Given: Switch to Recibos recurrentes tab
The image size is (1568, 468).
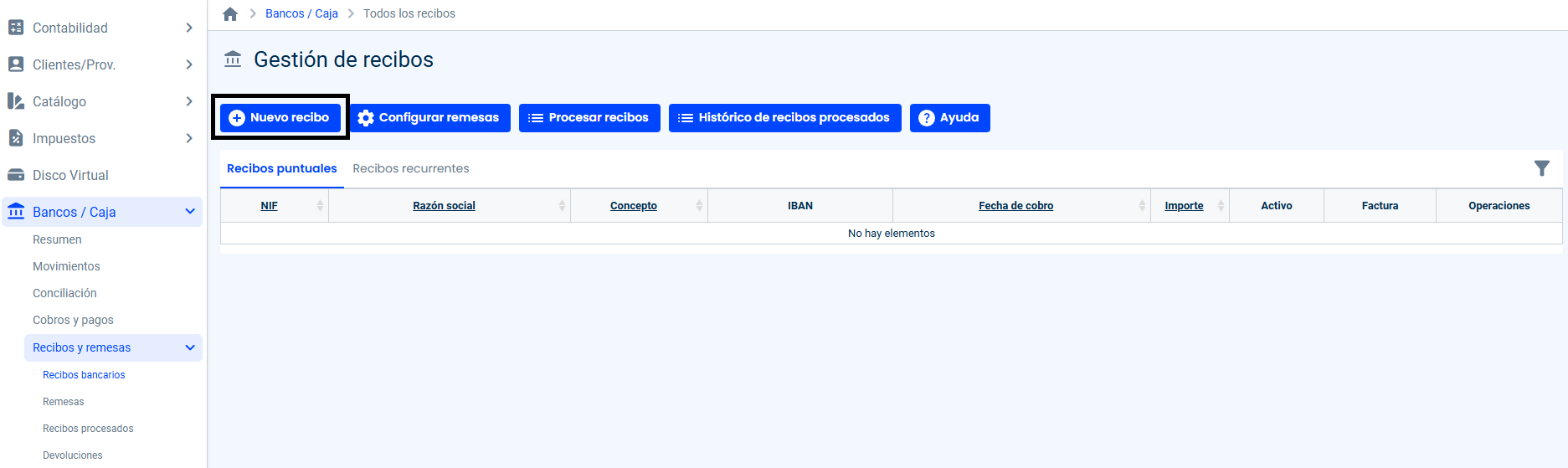Looking at the screenshot, I should pos(411,169).
